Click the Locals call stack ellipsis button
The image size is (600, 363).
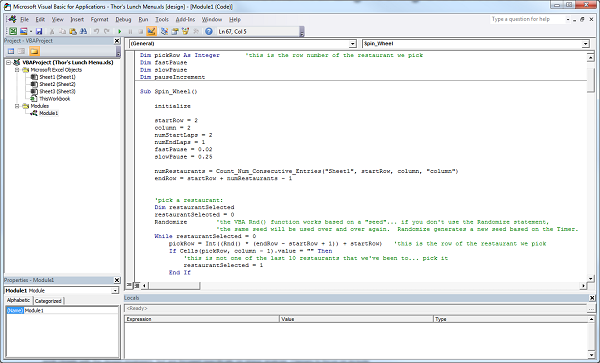coord(592,308)
